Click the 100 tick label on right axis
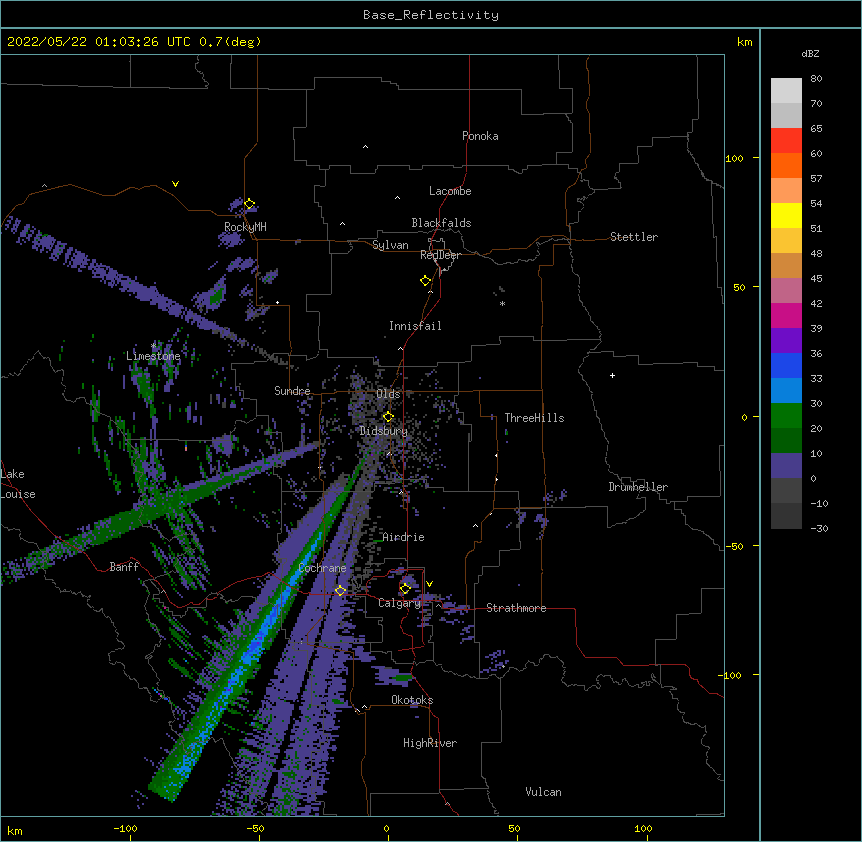Image resolution: width=862 pixels, height=842 pixels. [734, 158]
